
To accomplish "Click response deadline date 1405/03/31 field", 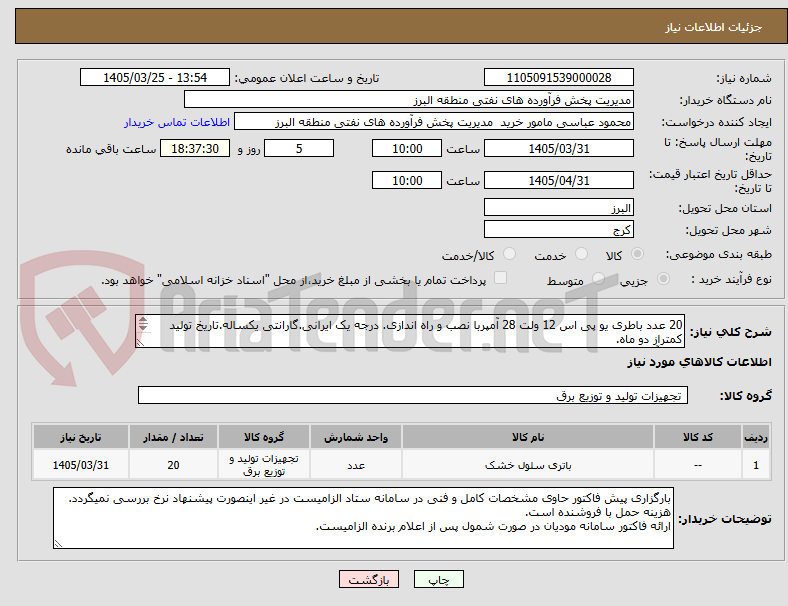I will tap(559, 148).
